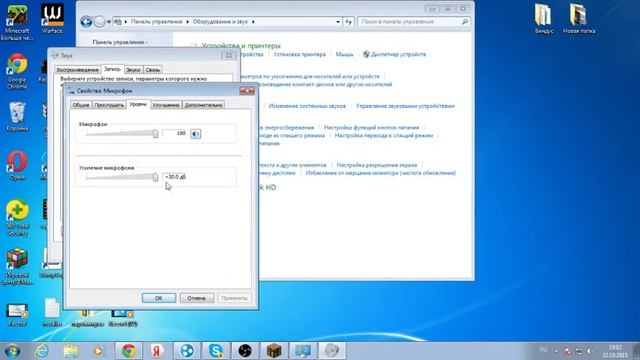Viewport: 640px width, 360px height.
Task: Open the Устройства и принтеры heading link
Action: click(241, 46)
